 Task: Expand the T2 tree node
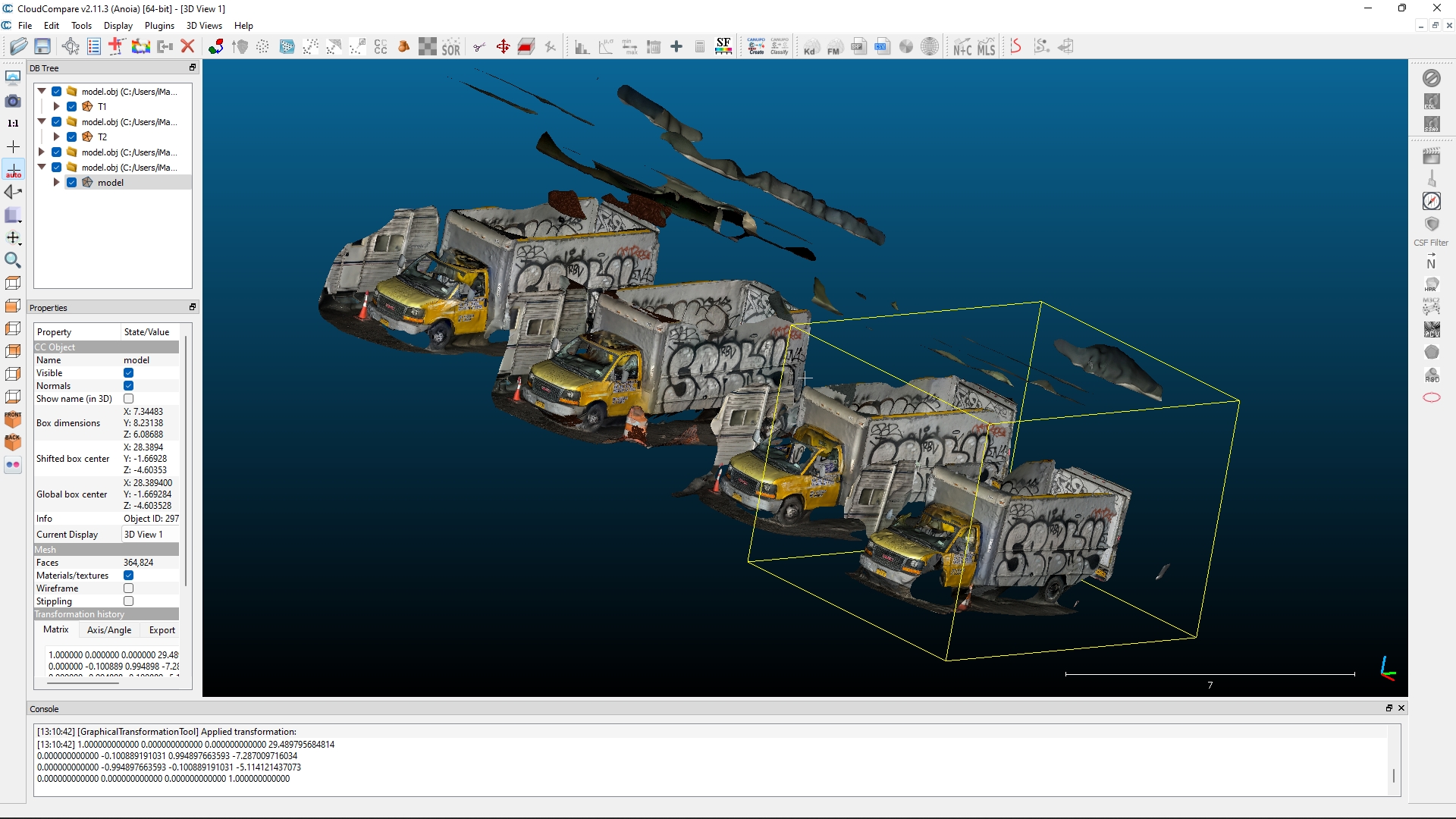(x=57, y=136)
